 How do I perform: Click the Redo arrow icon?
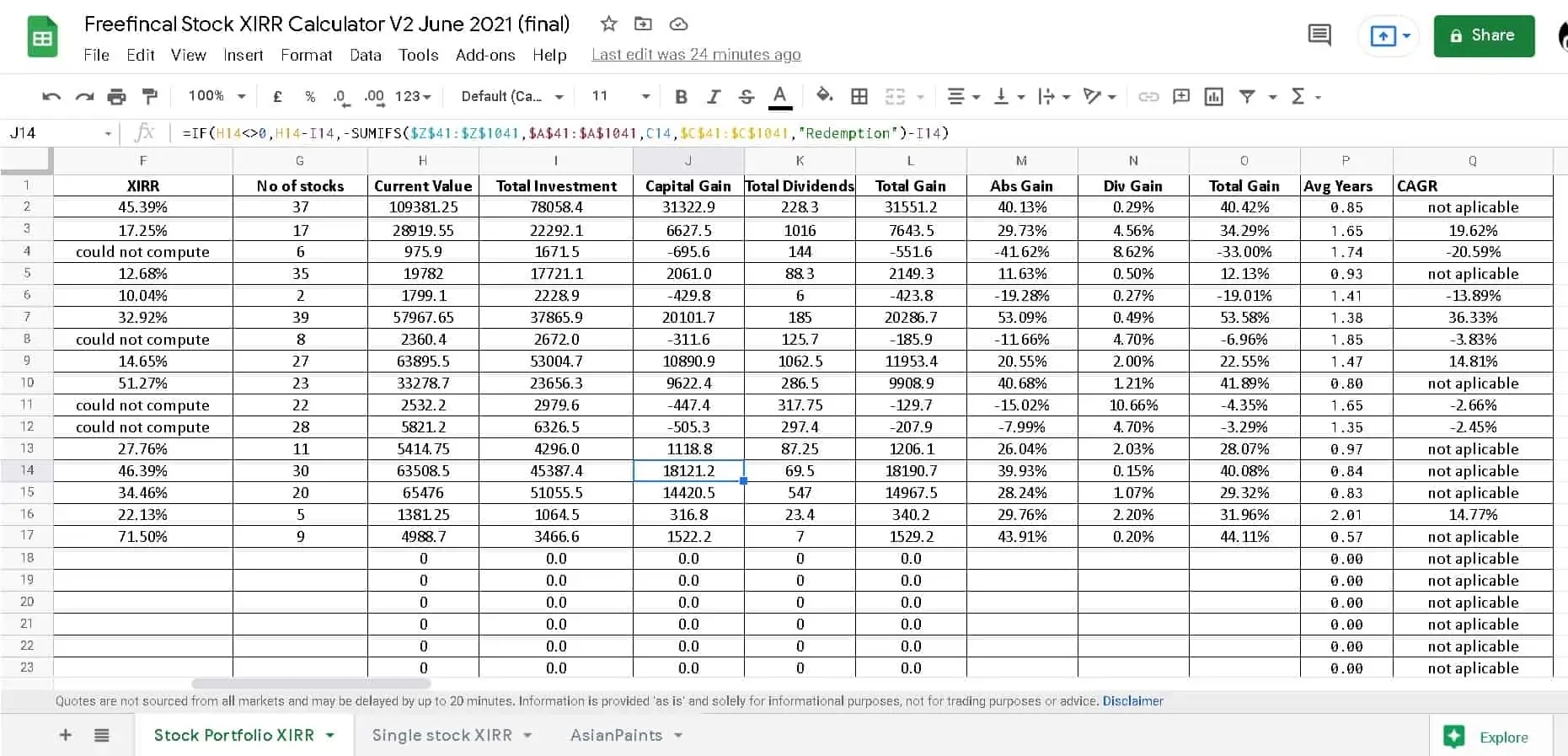pyautogui.click(x=84, y=97)
